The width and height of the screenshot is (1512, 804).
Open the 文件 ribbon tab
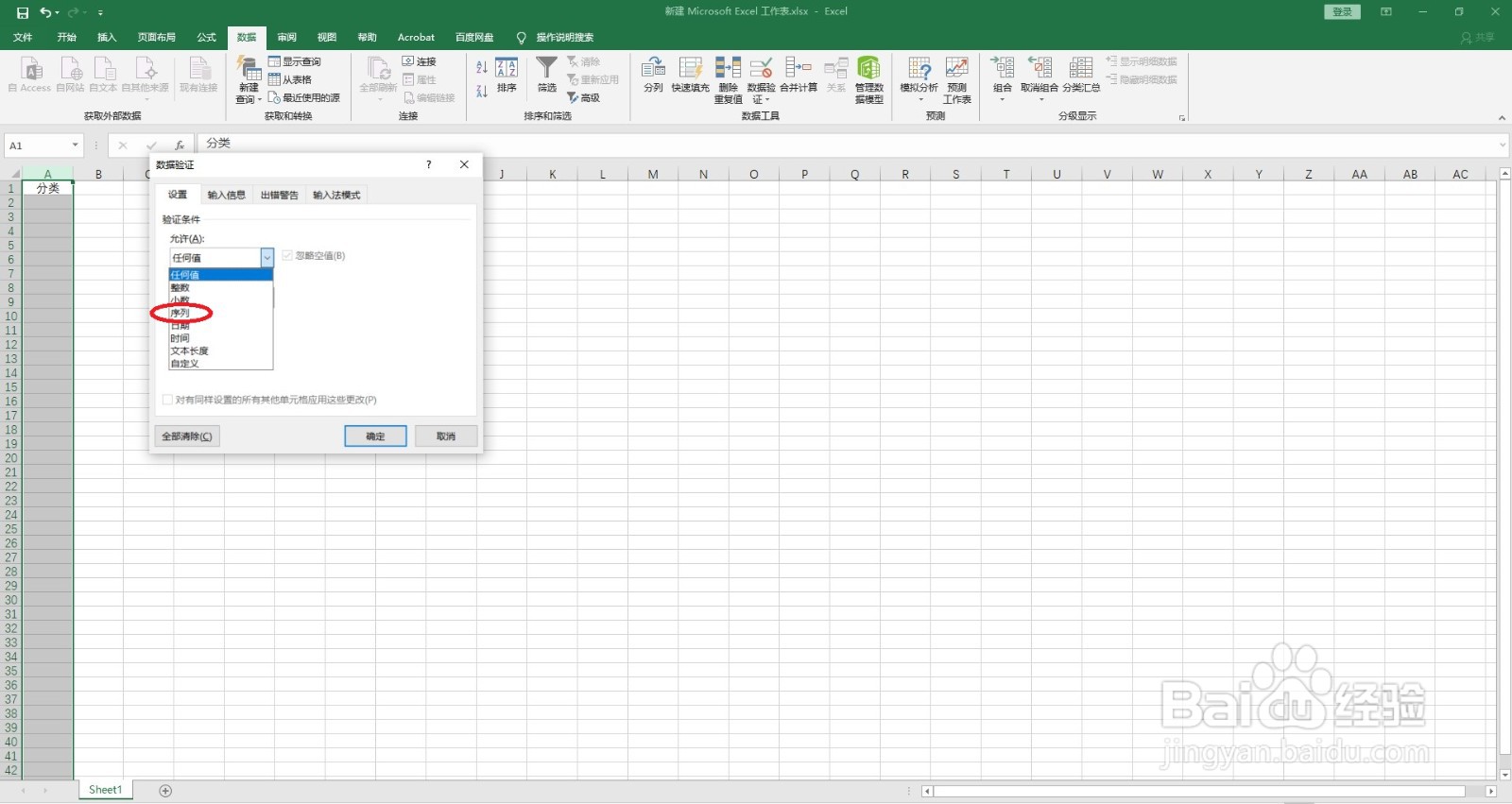click(23, 38)
